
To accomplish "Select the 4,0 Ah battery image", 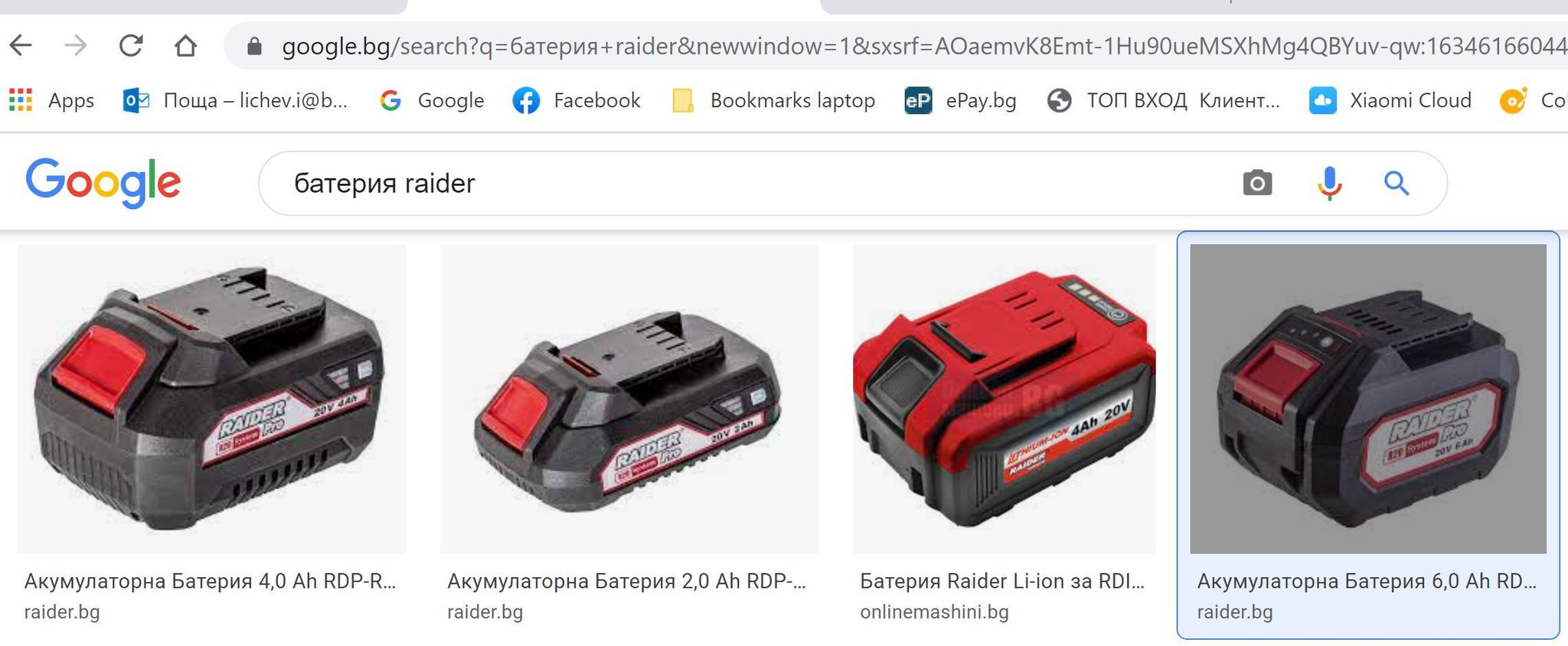I will pos(211,399).
